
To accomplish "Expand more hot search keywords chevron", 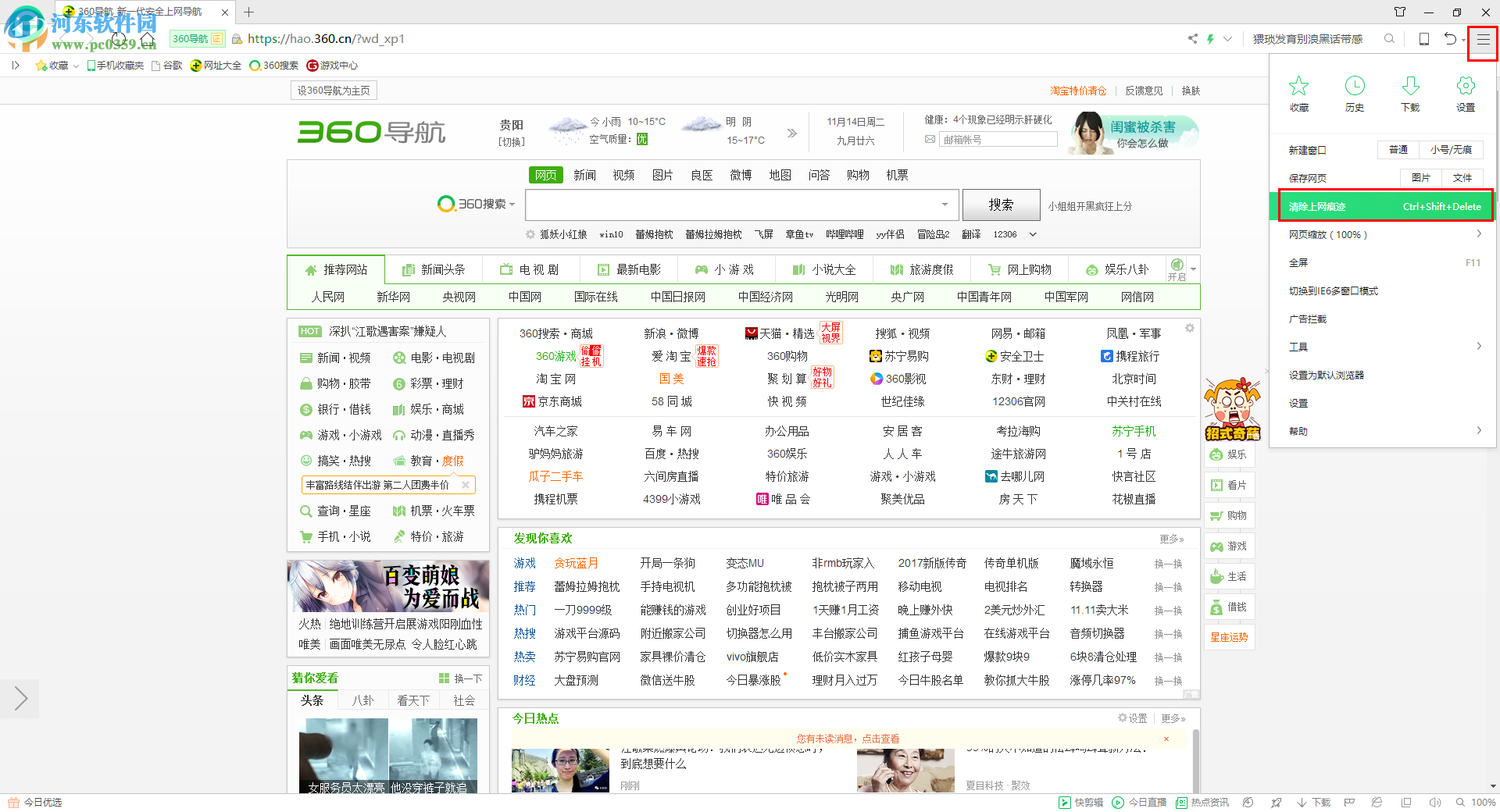I will pyautogui.click(x=1032, y=234).
